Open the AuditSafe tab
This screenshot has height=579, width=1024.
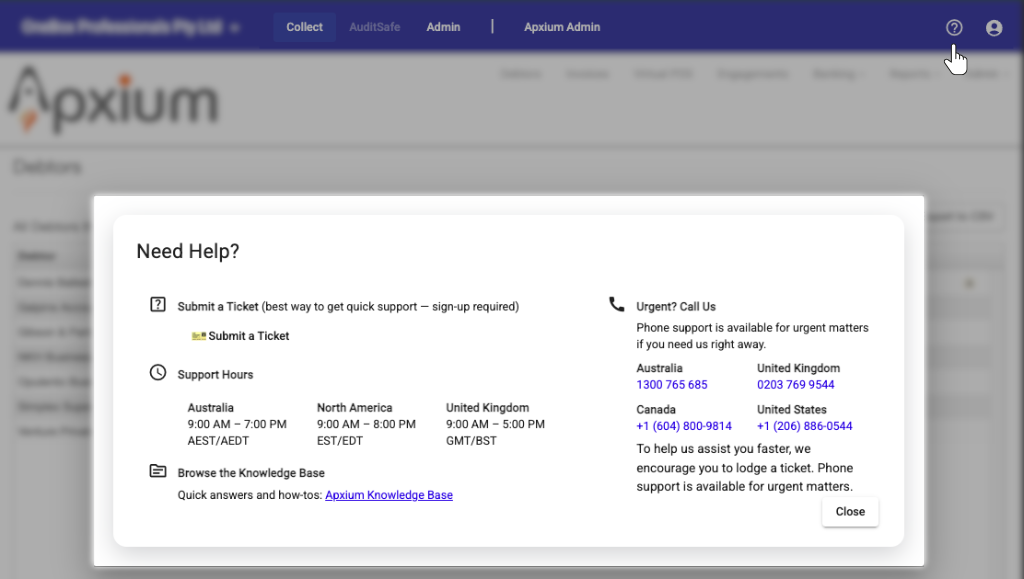click(374, 27)
